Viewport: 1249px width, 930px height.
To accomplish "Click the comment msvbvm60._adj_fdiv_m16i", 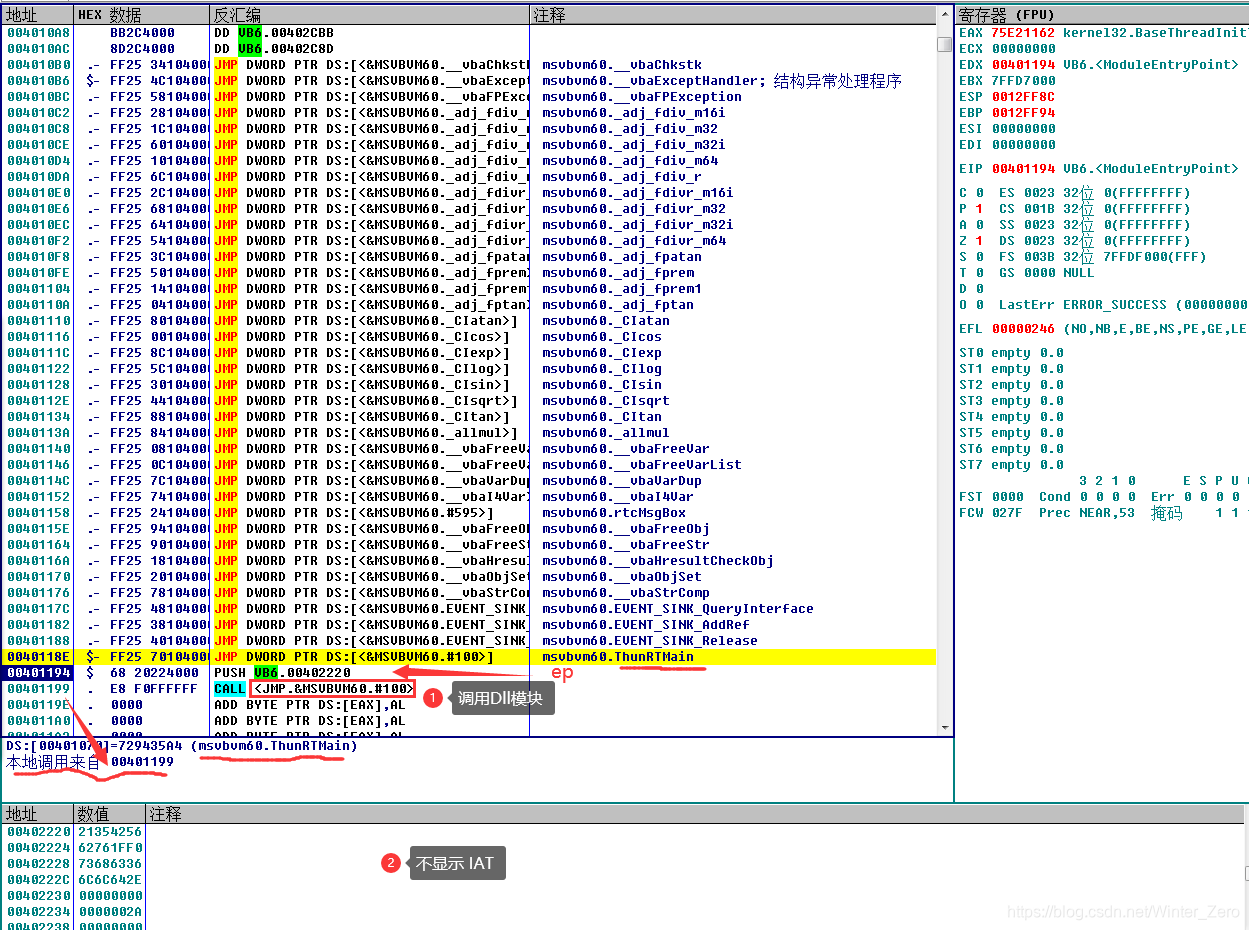I will point(634,113).
